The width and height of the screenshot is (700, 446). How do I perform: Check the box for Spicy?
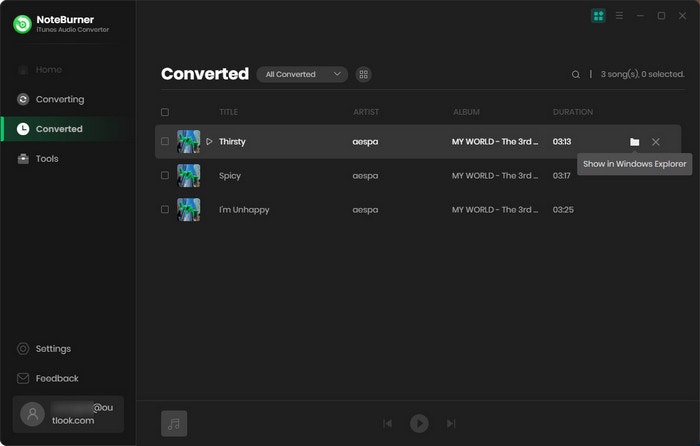[165, 175]
